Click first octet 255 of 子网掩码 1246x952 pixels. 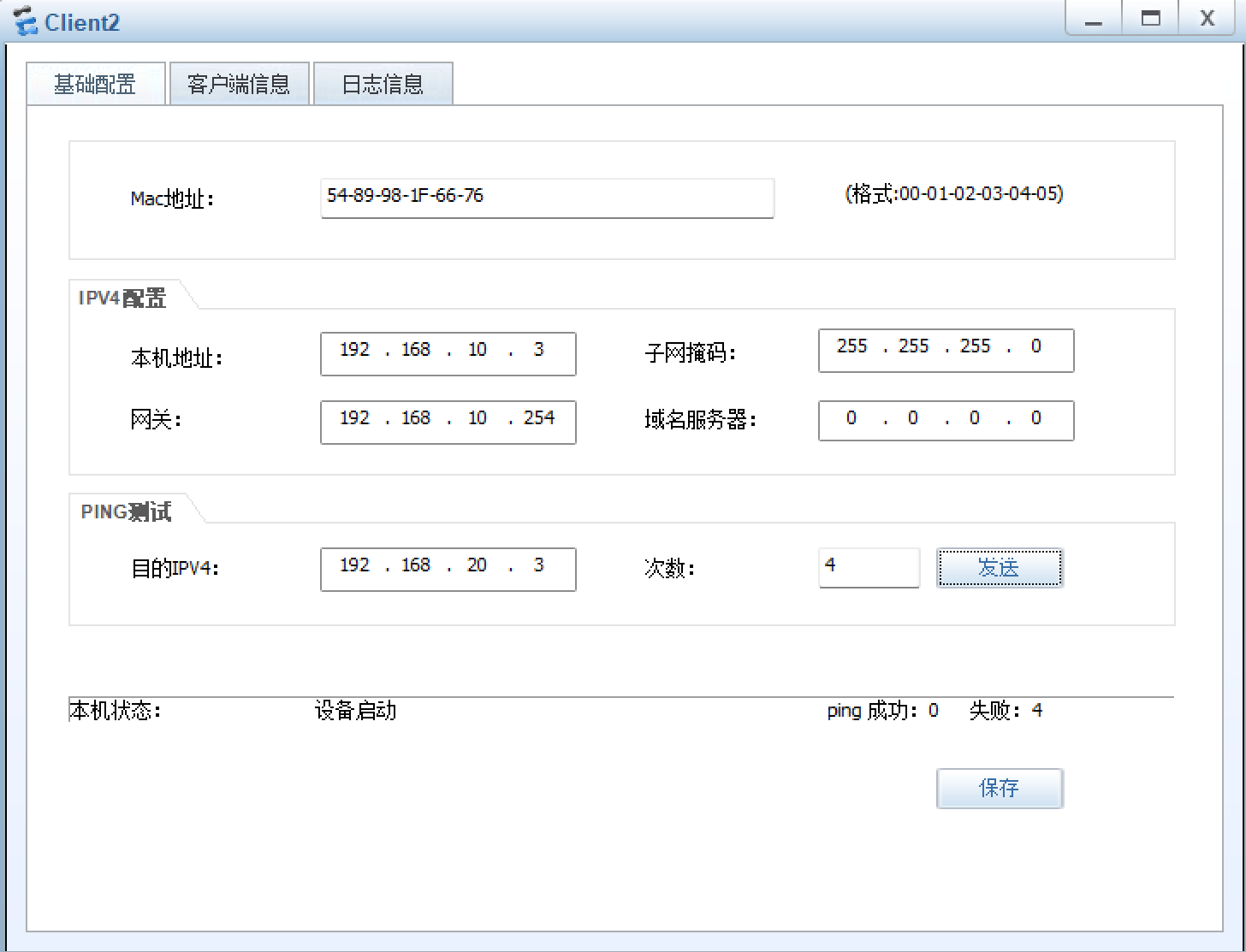[852, 347]
